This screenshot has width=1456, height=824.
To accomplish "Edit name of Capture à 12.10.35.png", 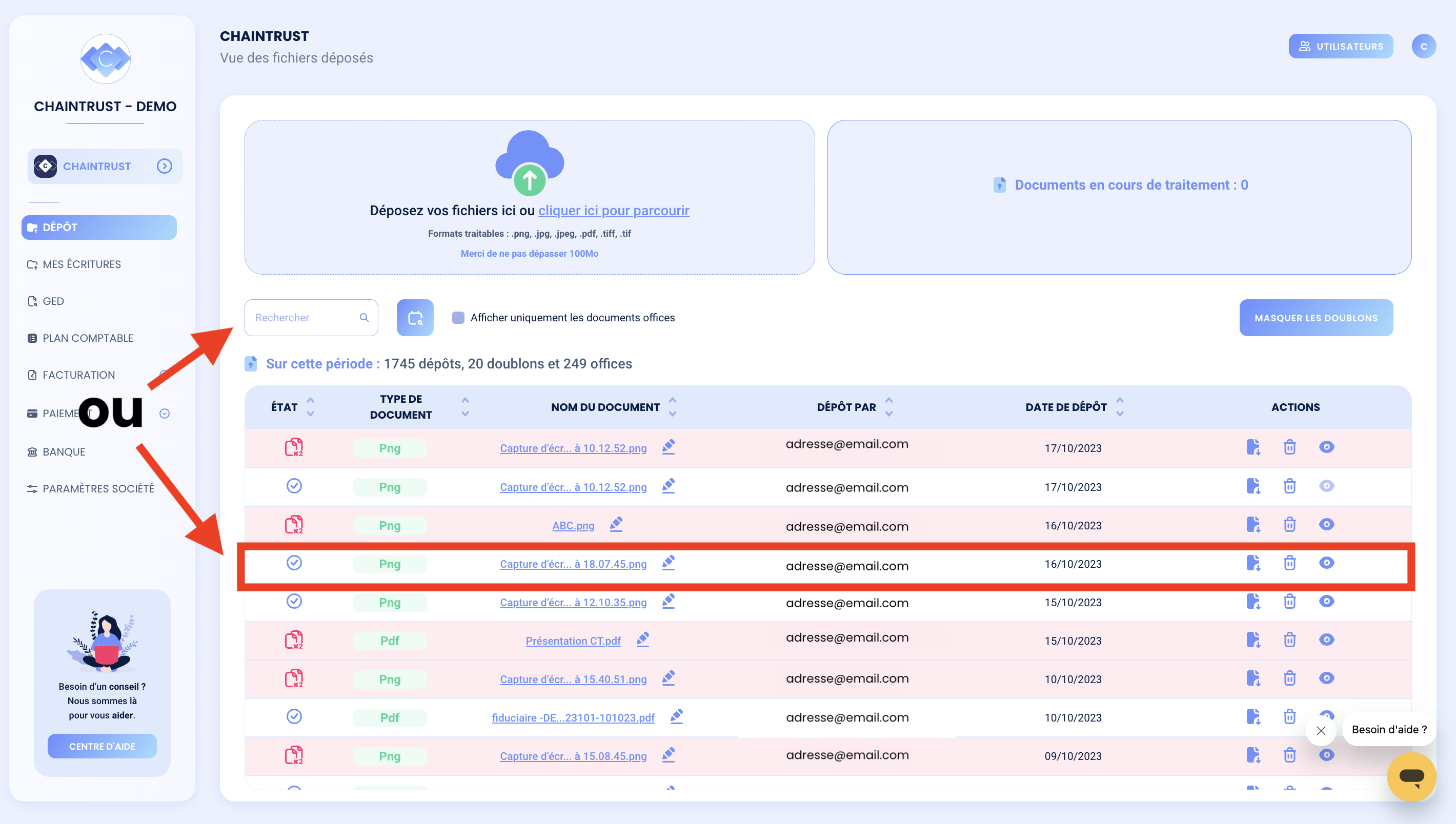I will click(x=669, y=601).
